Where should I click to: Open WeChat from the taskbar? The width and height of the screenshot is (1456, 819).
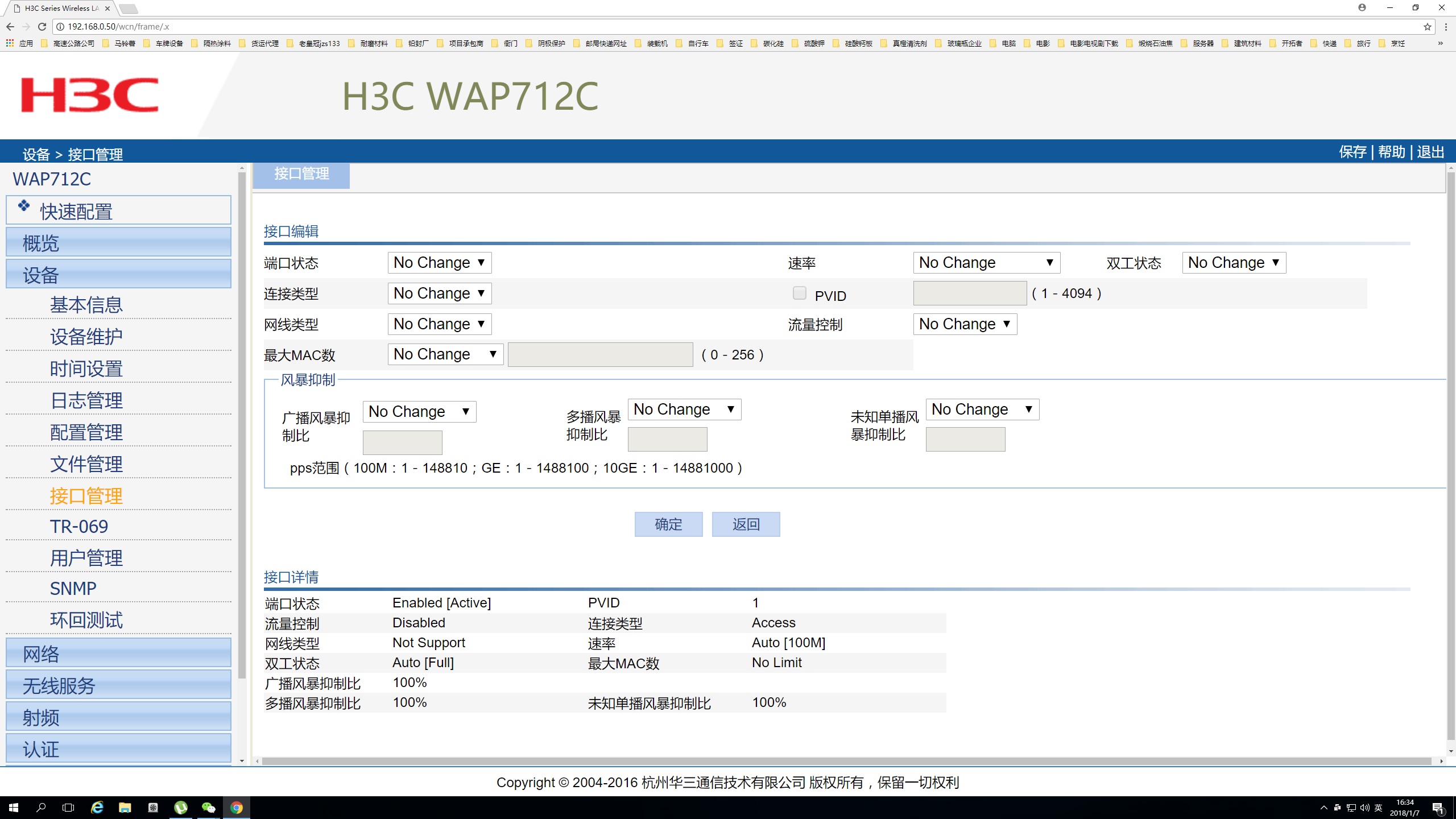pos(208,808)
